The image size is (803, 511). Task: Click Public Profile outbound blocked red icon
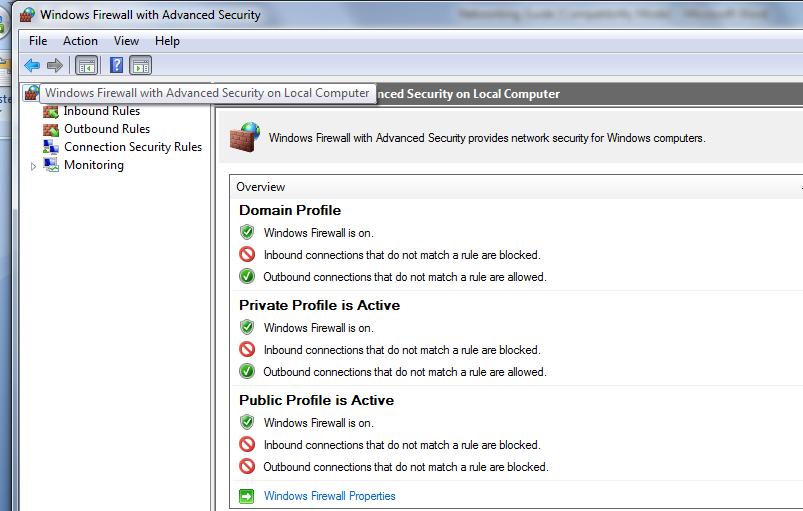(247, 466)
